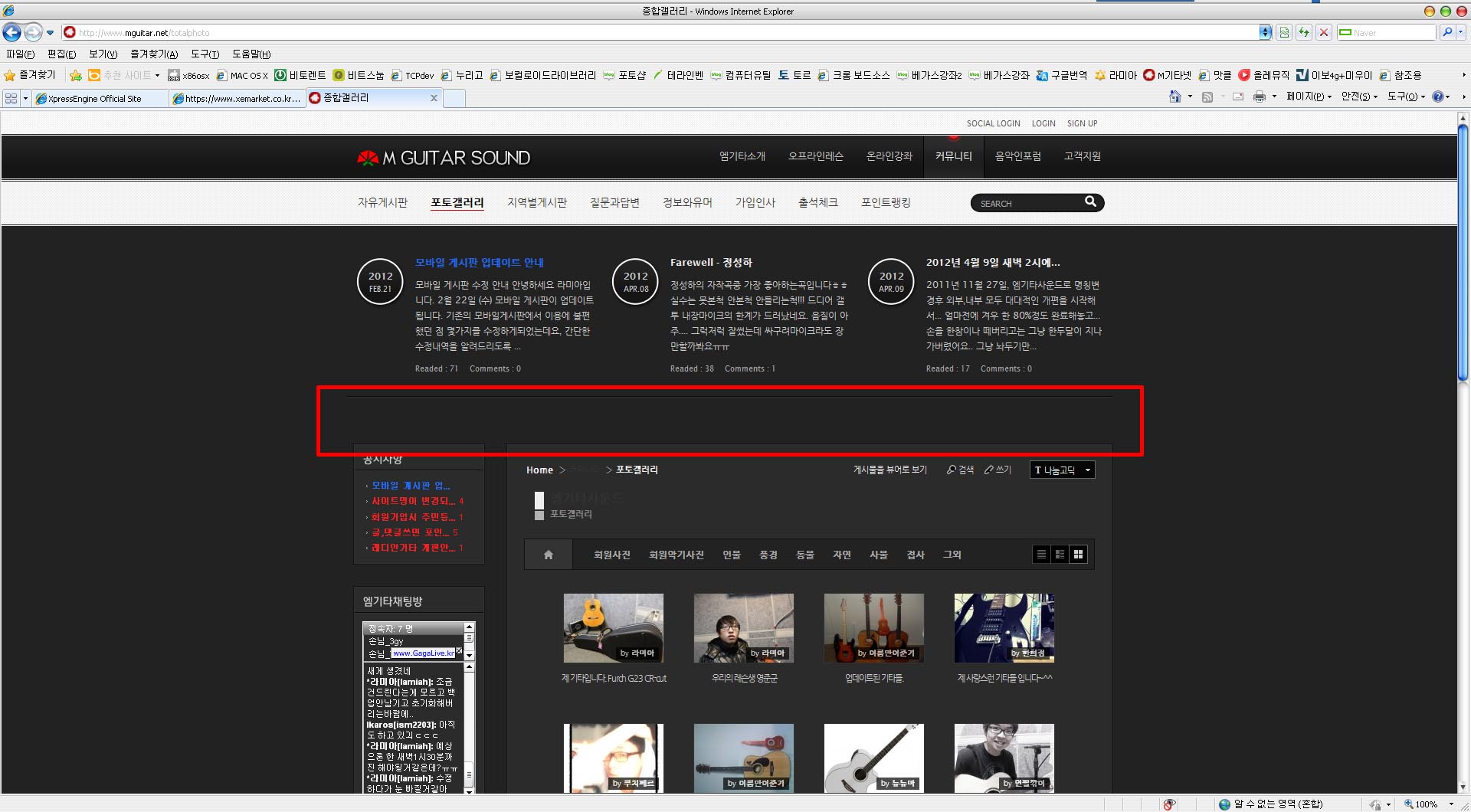
Task: Click the Home breadcrumb link
Action: (539, 470)
